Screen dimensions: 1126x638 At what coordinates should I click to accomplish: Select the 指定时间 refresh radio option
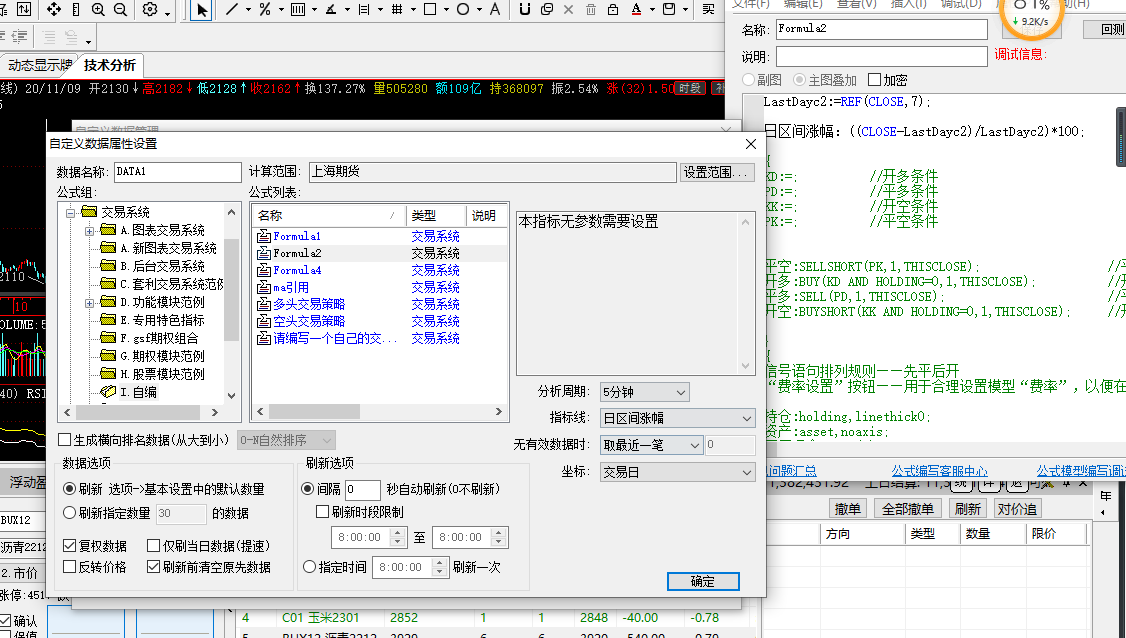310,567
